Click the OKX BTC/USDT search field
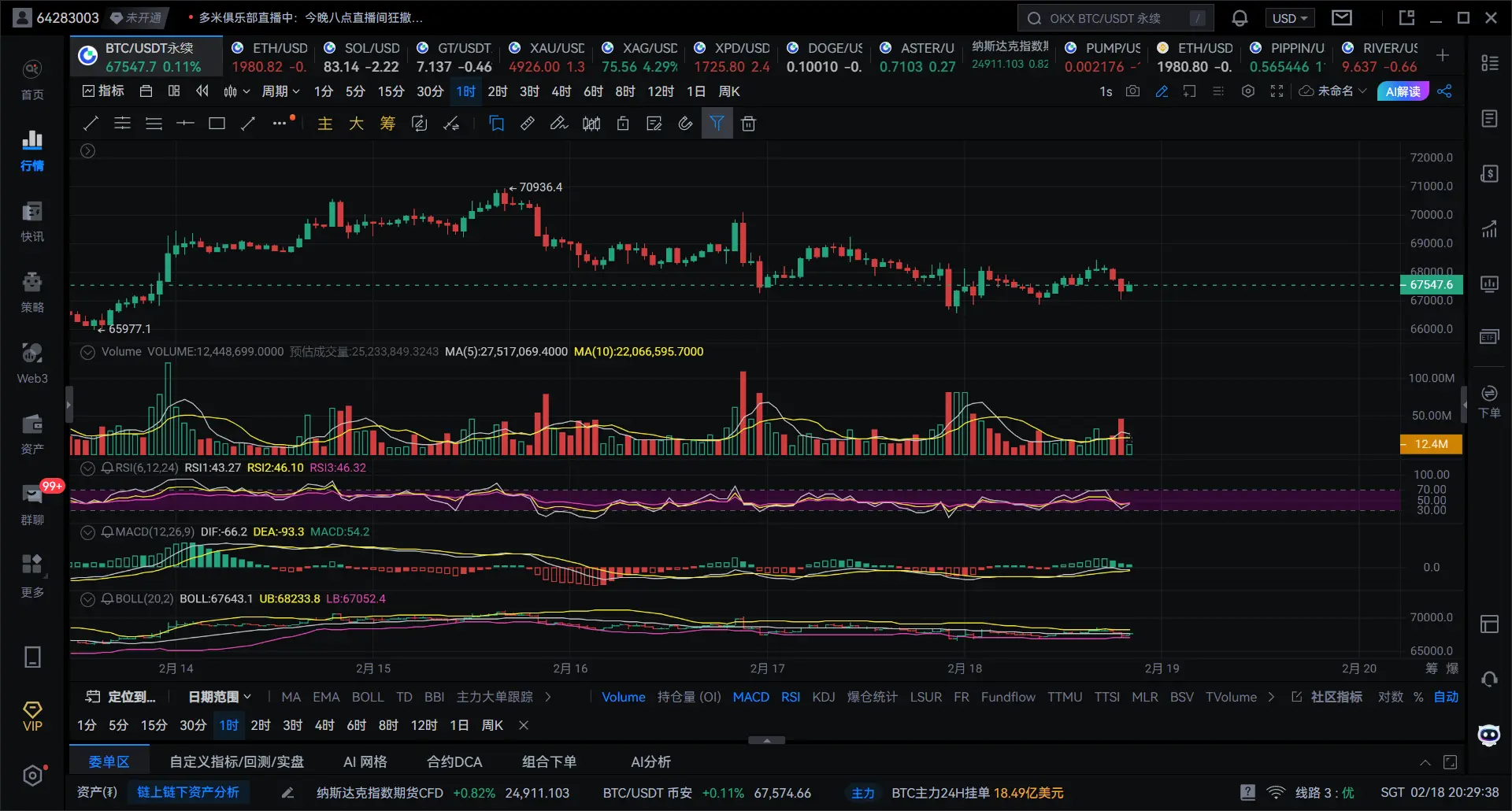 pos(1115,18)
